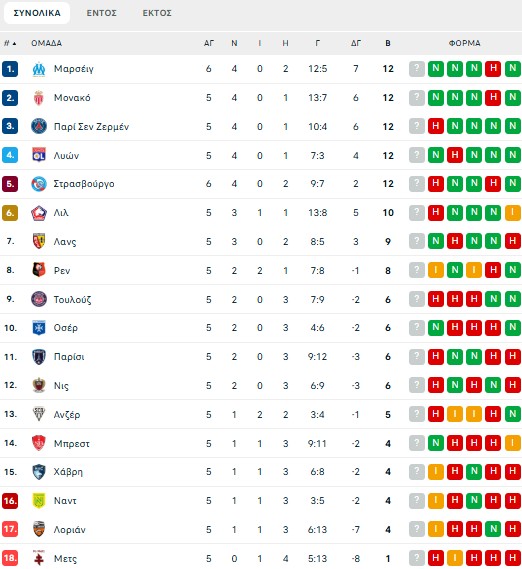Sort table by the # rank column

[x=10, y=43]
